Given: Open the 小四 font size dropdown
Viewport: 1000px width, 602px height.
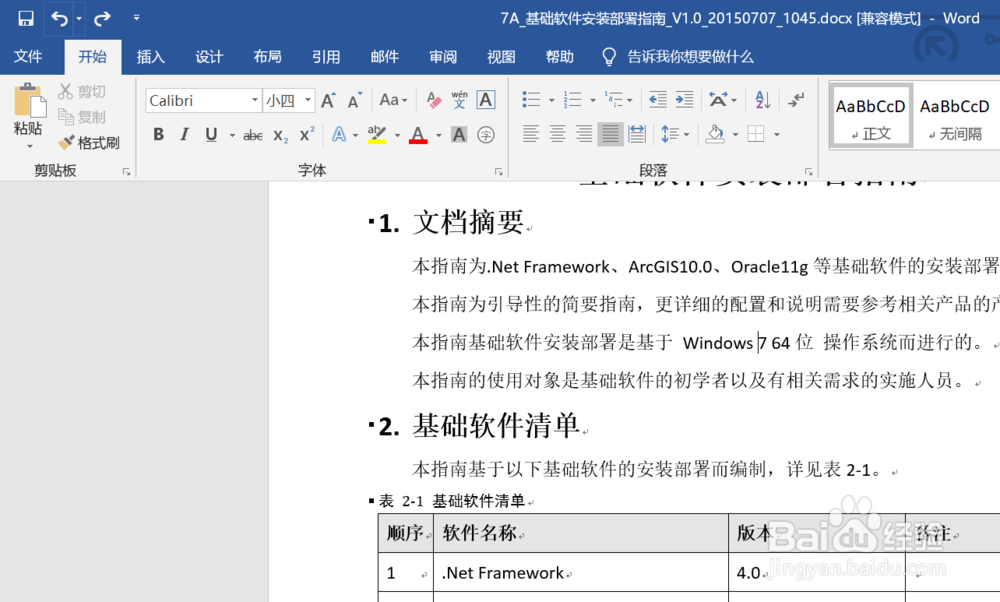Looking at the screenshot, I should pyautogui.click(x=308, y=100).
